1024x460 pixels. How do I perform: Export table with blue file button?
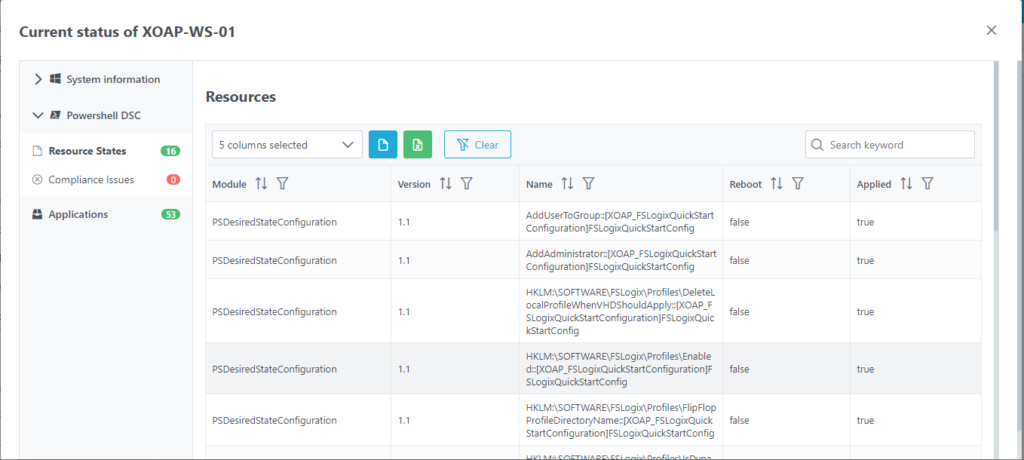383,144
